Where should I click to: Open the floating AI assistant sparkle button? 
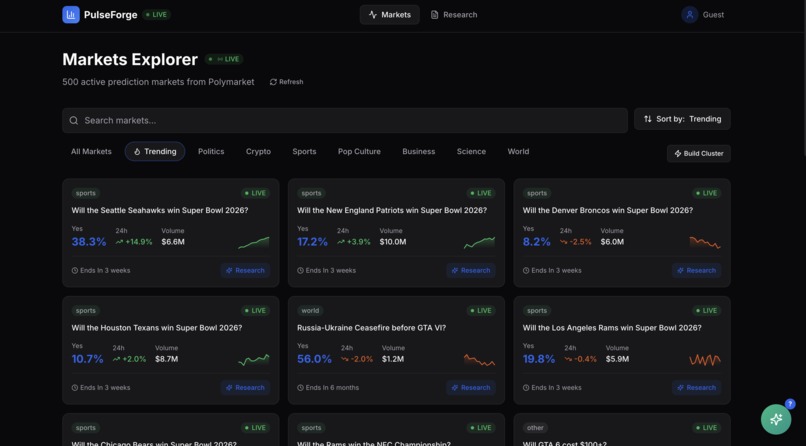776,419
